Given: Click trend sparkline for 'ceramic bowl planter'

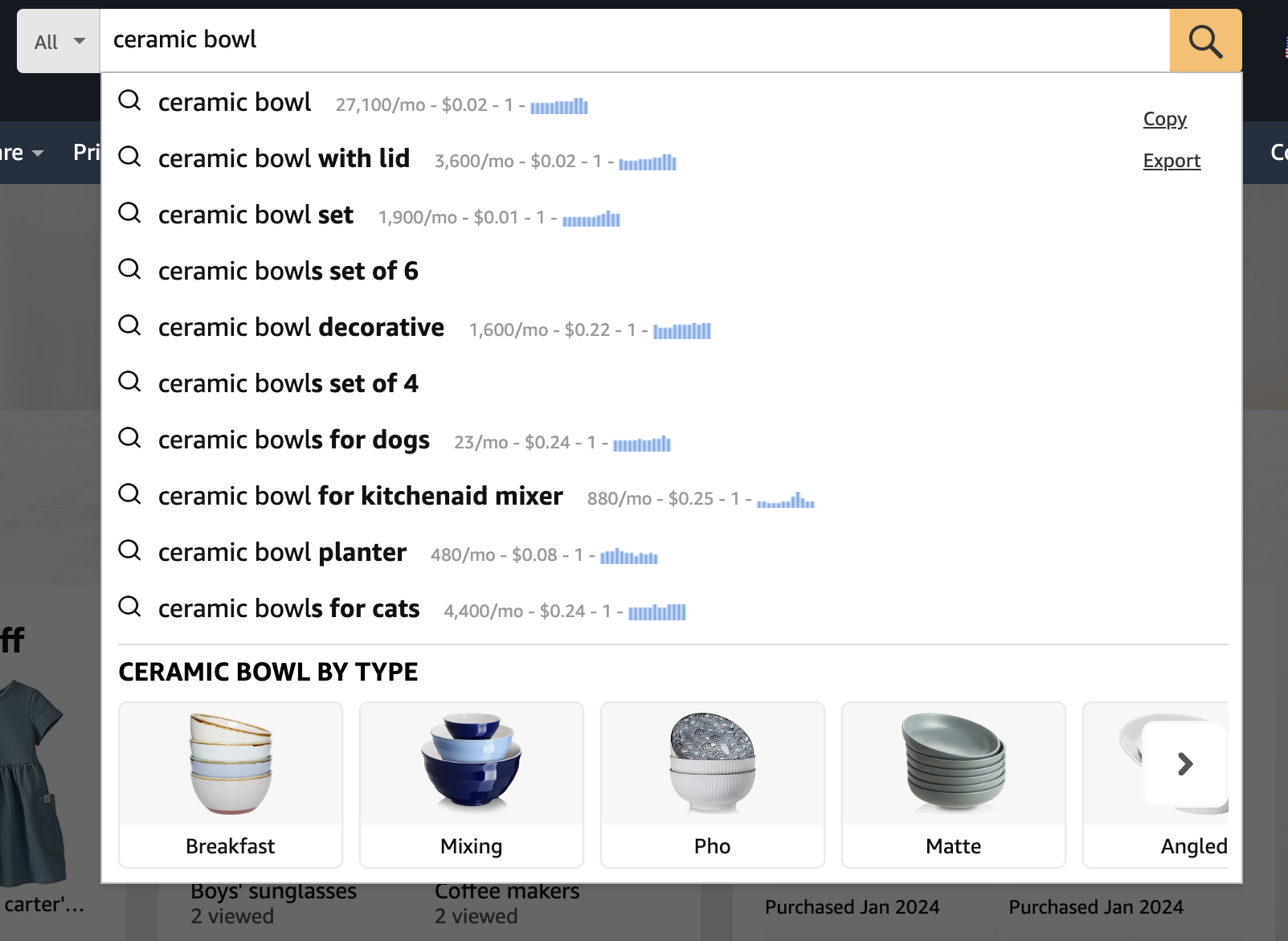Looking at the screenshot, I should pyautogui.click(x=629, y=556).
